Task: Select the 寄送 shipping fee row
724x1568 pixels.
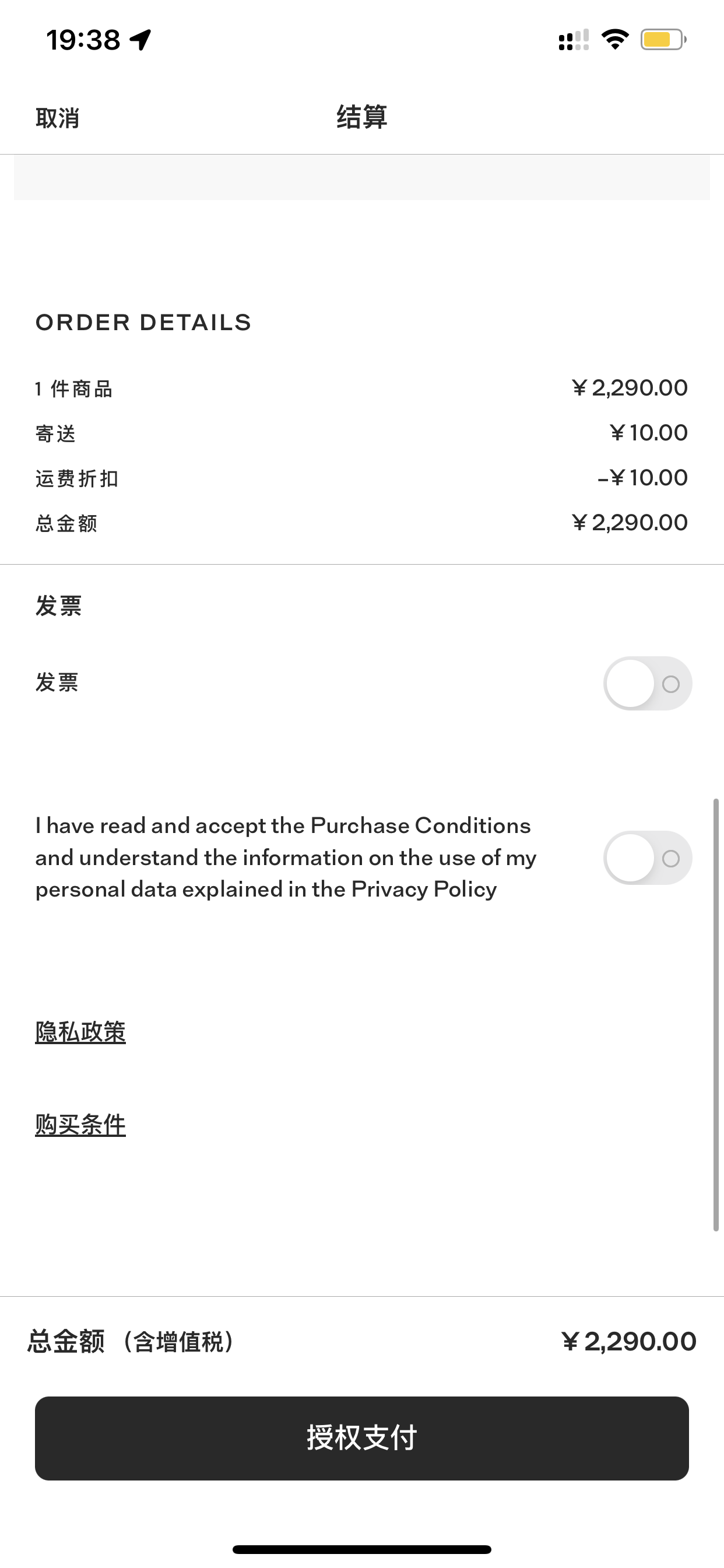Action: click(x=362, y=433)
